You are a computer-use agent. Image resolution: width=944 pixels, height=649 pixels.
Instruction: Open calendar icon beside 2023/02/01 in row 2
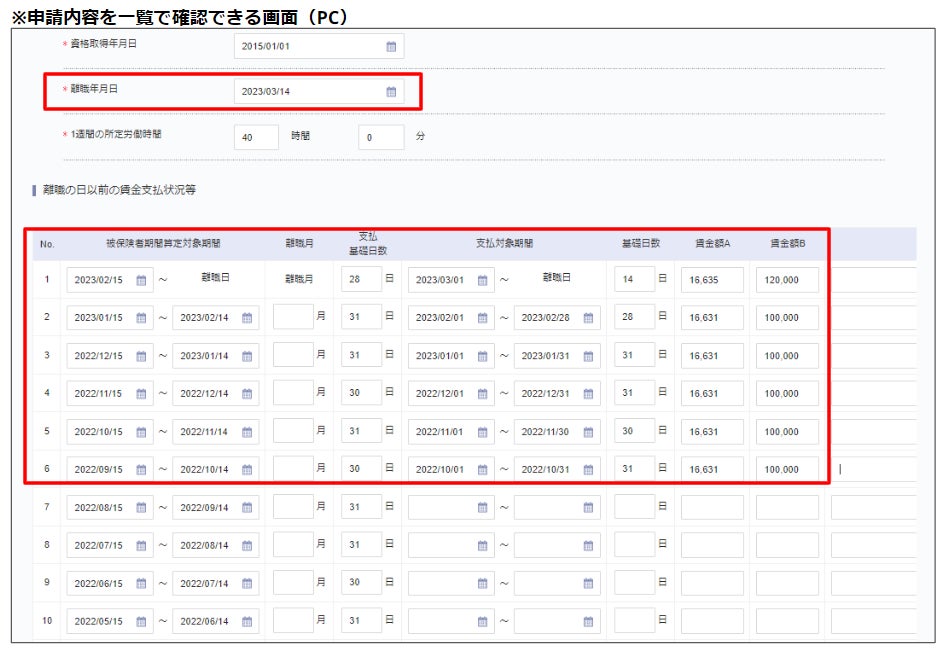(x=483, y=318)
